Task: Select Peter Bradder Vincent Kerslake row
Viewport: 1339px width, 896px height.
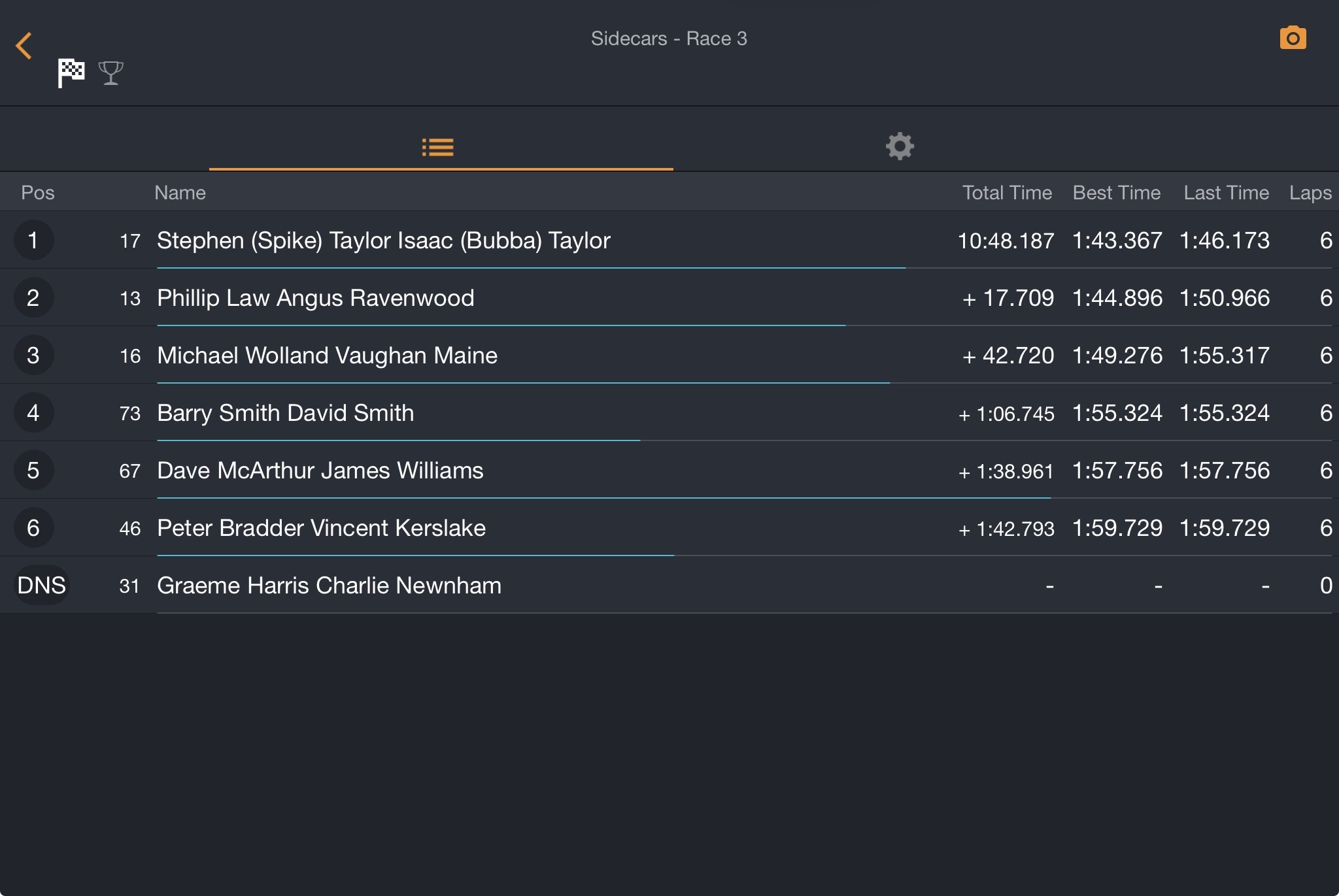Action: tap(669, 527)
